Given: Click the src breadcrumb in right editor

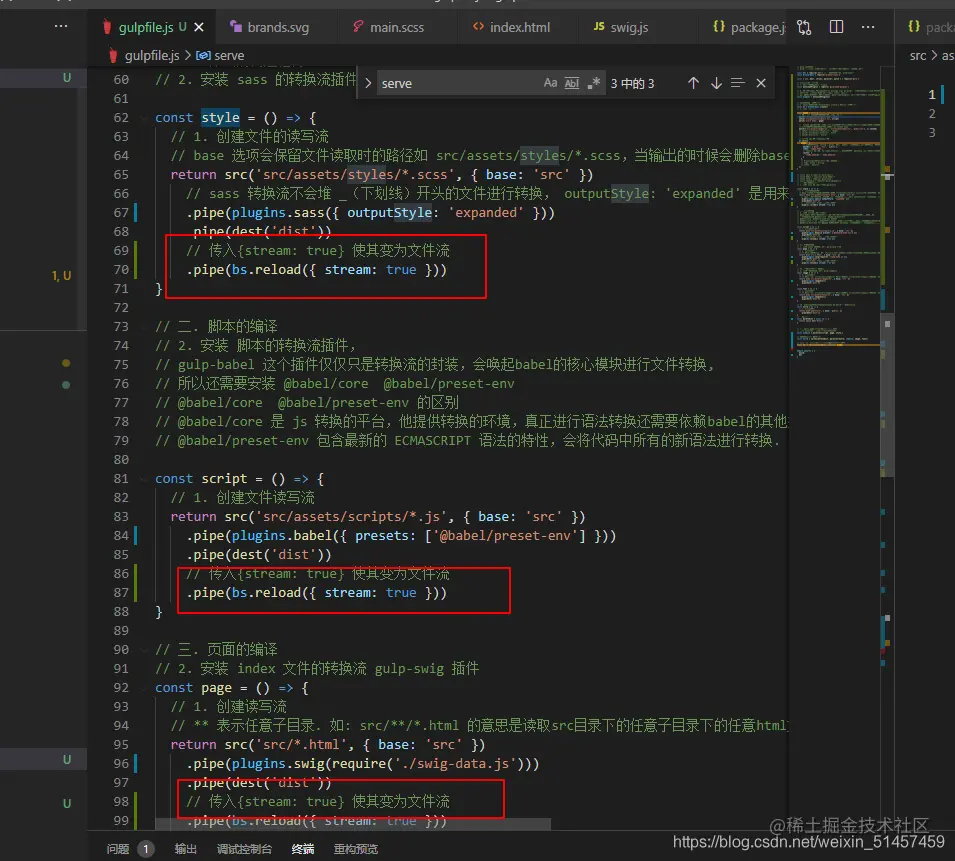Looking at the screenshot, I should click(917, 55).
